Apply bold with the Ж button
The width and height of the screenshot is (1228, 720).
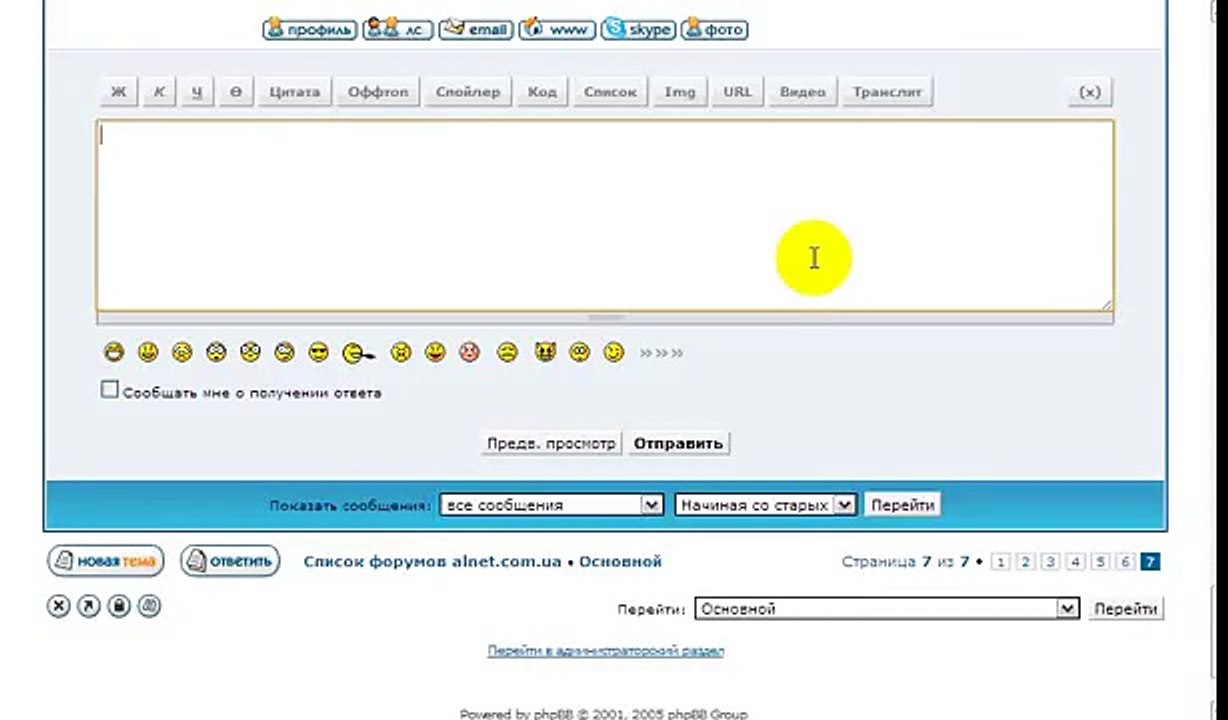[x=118, y=92]
